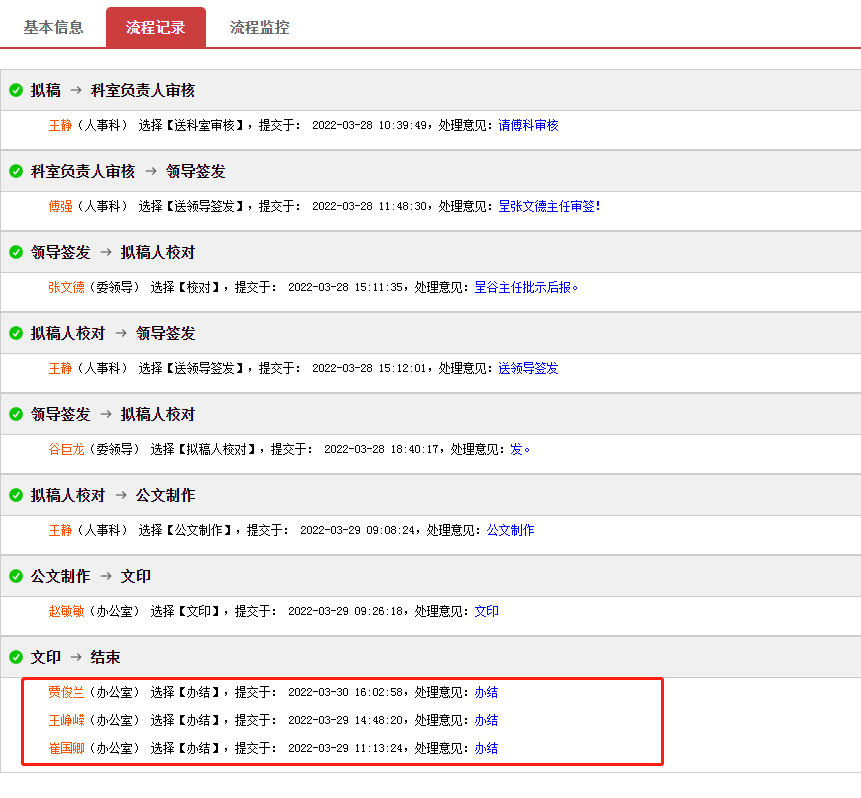This screenshot has width=861, height=798.
Task: Click the 赵敏敏 user name
Action: (67, 611)
